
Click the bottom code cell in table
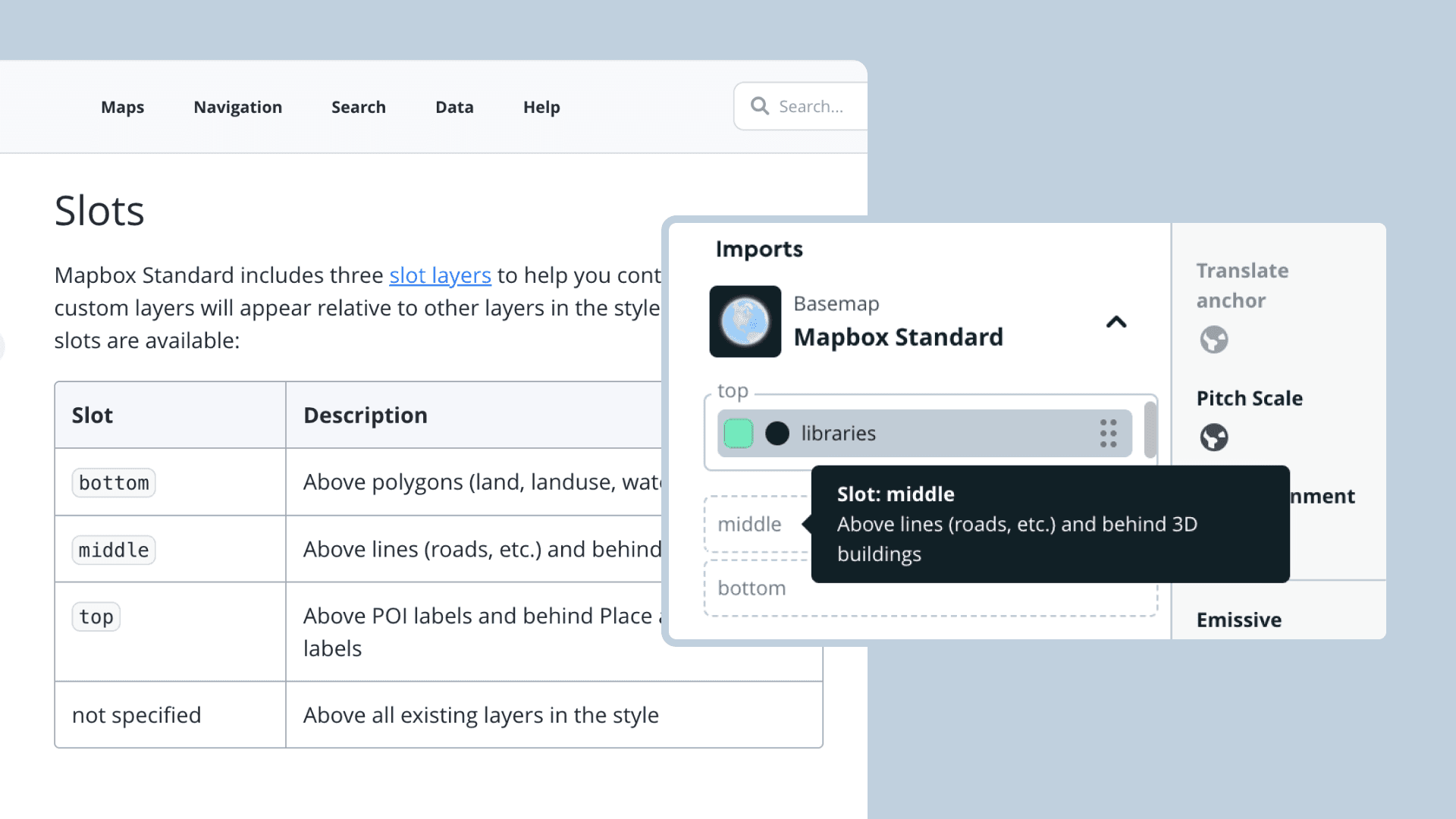114,483
